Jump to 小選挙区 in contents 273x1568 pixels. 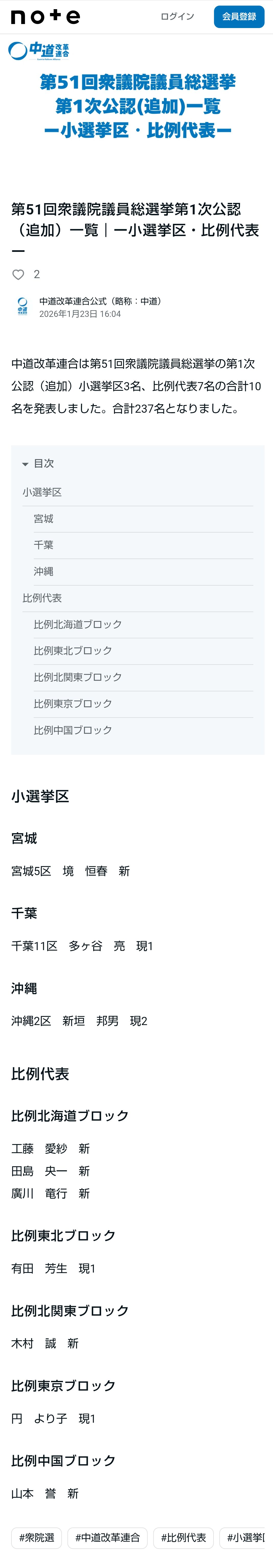pos(42,492)
